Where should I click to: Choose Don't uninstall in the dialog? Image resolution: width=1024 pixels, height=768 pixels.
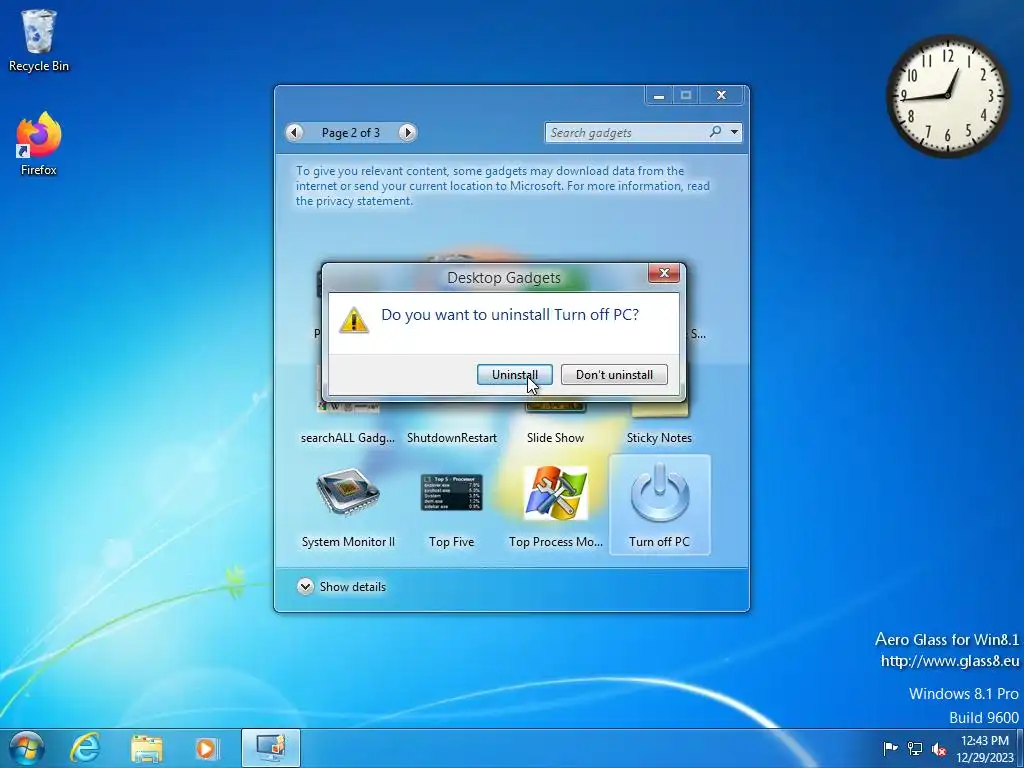click(614, 375)
